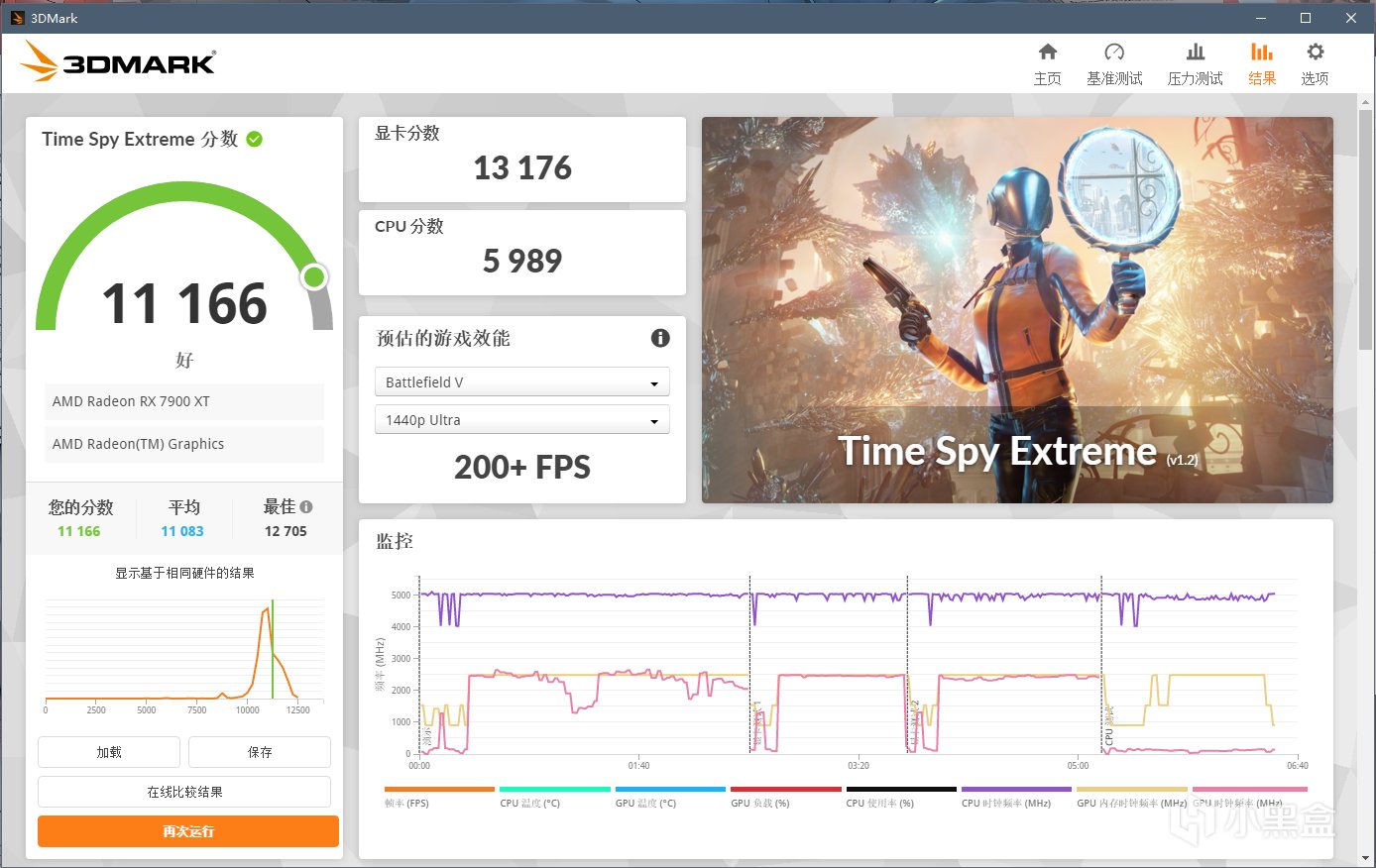1376x868 pixels.
Task: Open the Battlefield V game dropdown
Action: [521, 381]
